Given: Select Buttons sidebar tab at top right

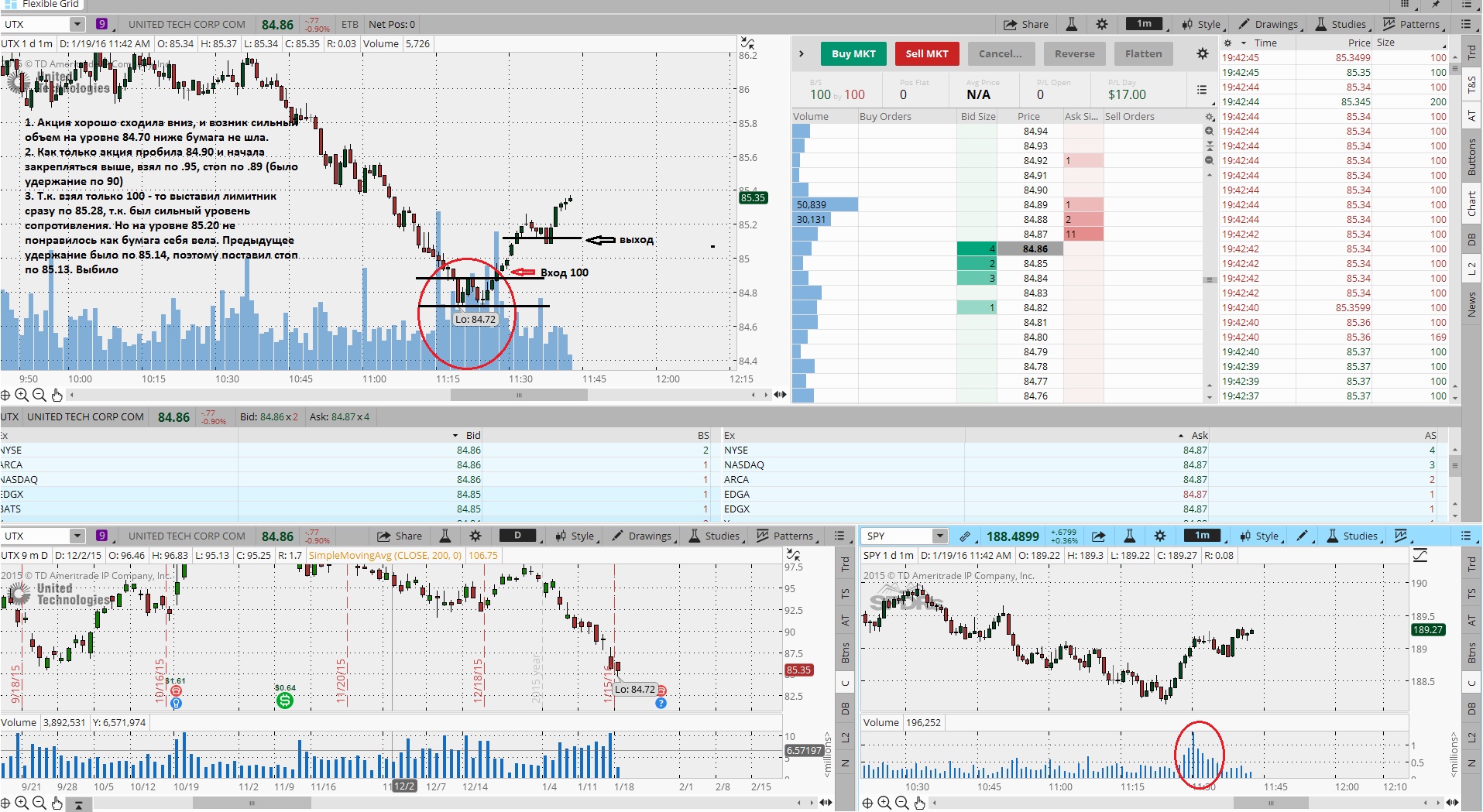Looking at the screenshot, I should 1472,156.
